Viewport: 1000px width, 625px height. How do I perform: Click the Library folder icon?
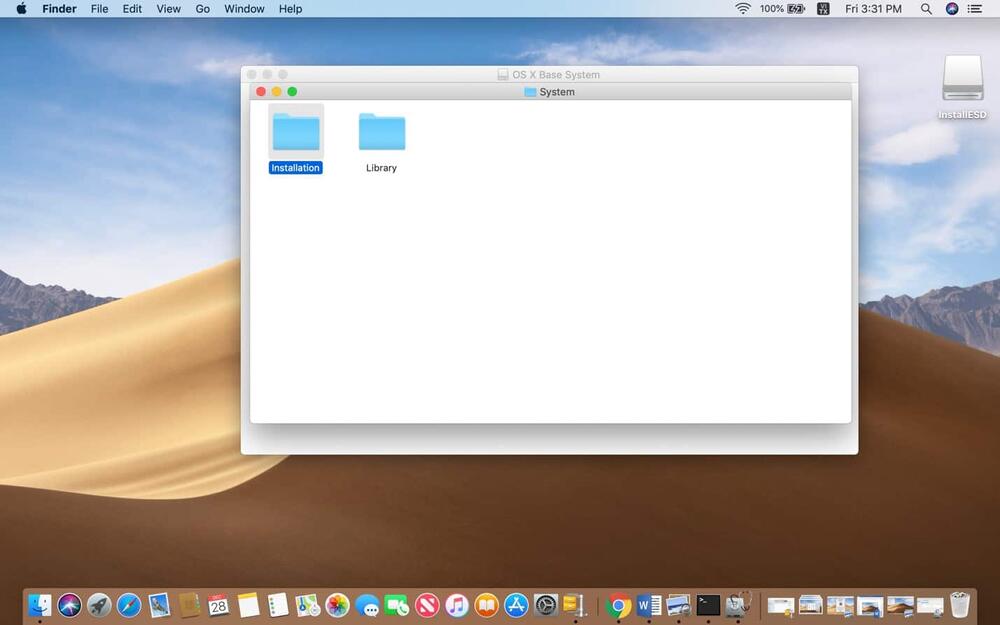(381, 133)
